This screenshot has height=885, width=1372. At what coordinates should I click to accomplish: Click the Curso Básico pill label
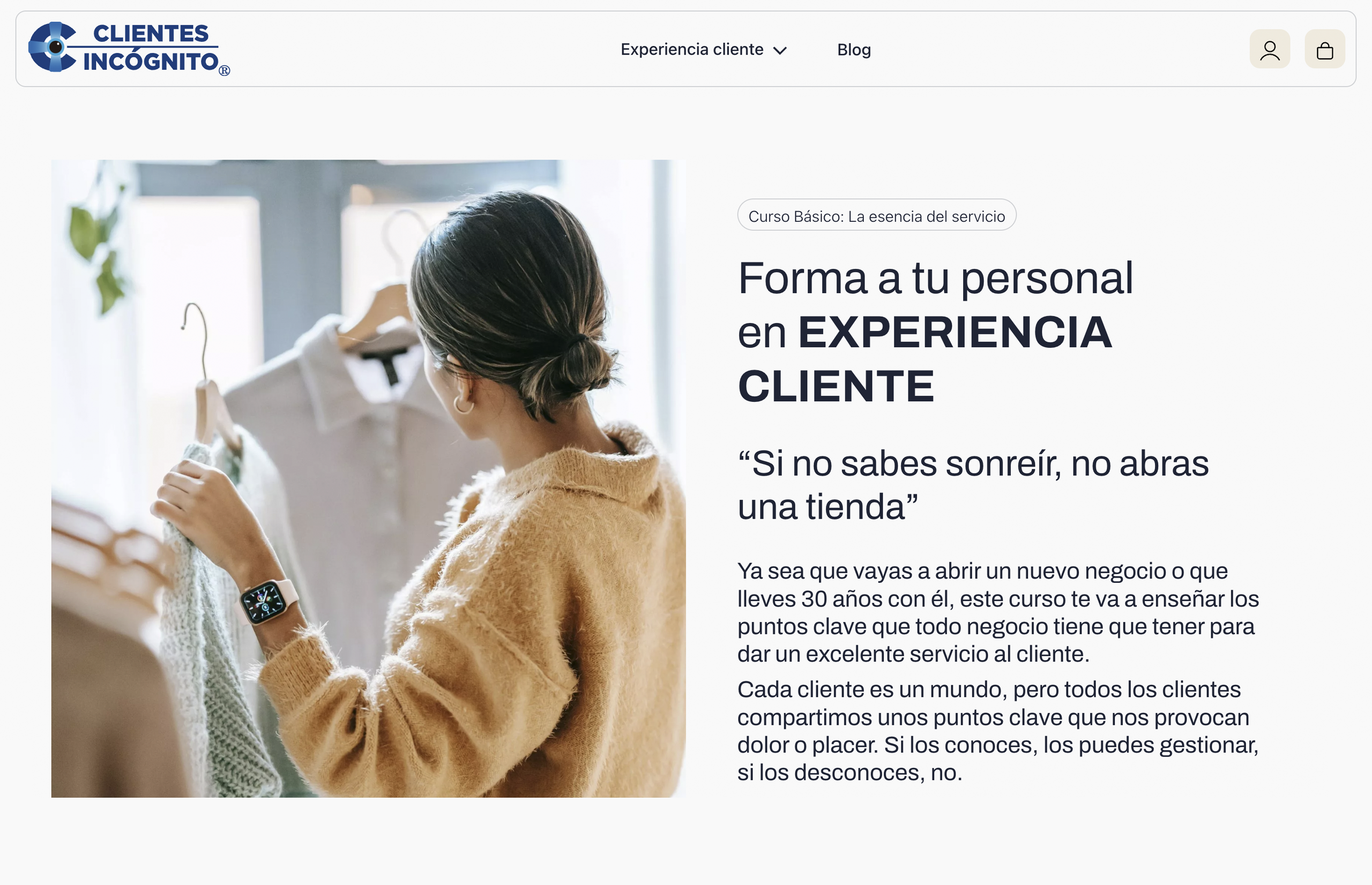point(877,215)
